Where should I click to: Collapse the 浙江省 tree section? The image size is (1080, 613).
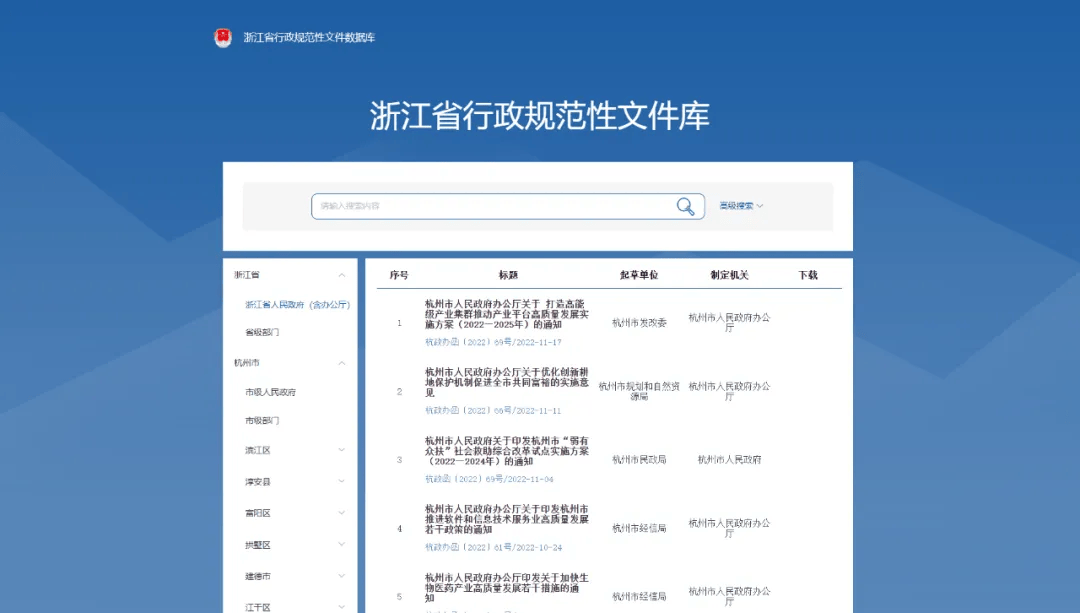click(x=341, y=275)
